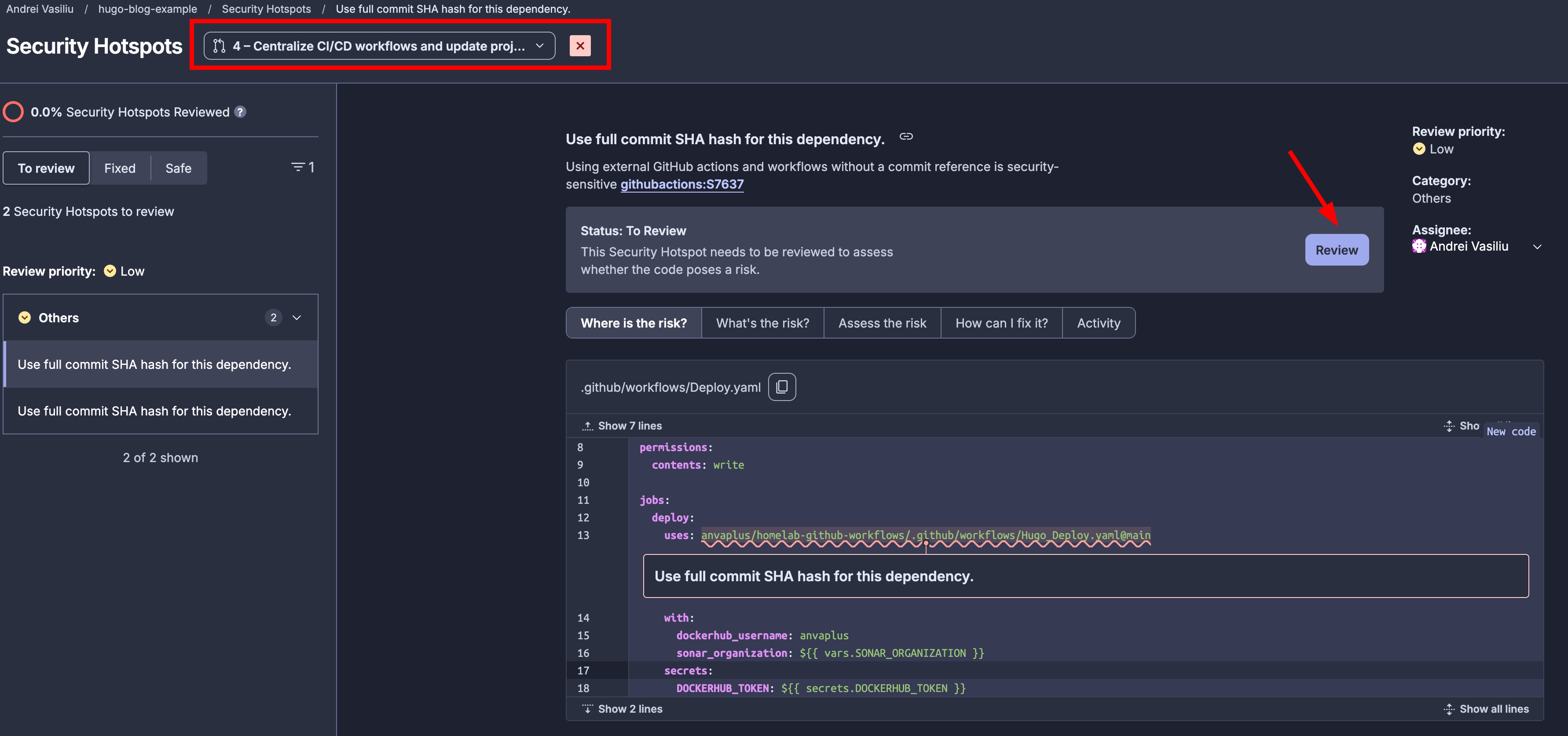Click the Low priority icon in left sidebar
Screen dimensions: 1568x736
110,271
